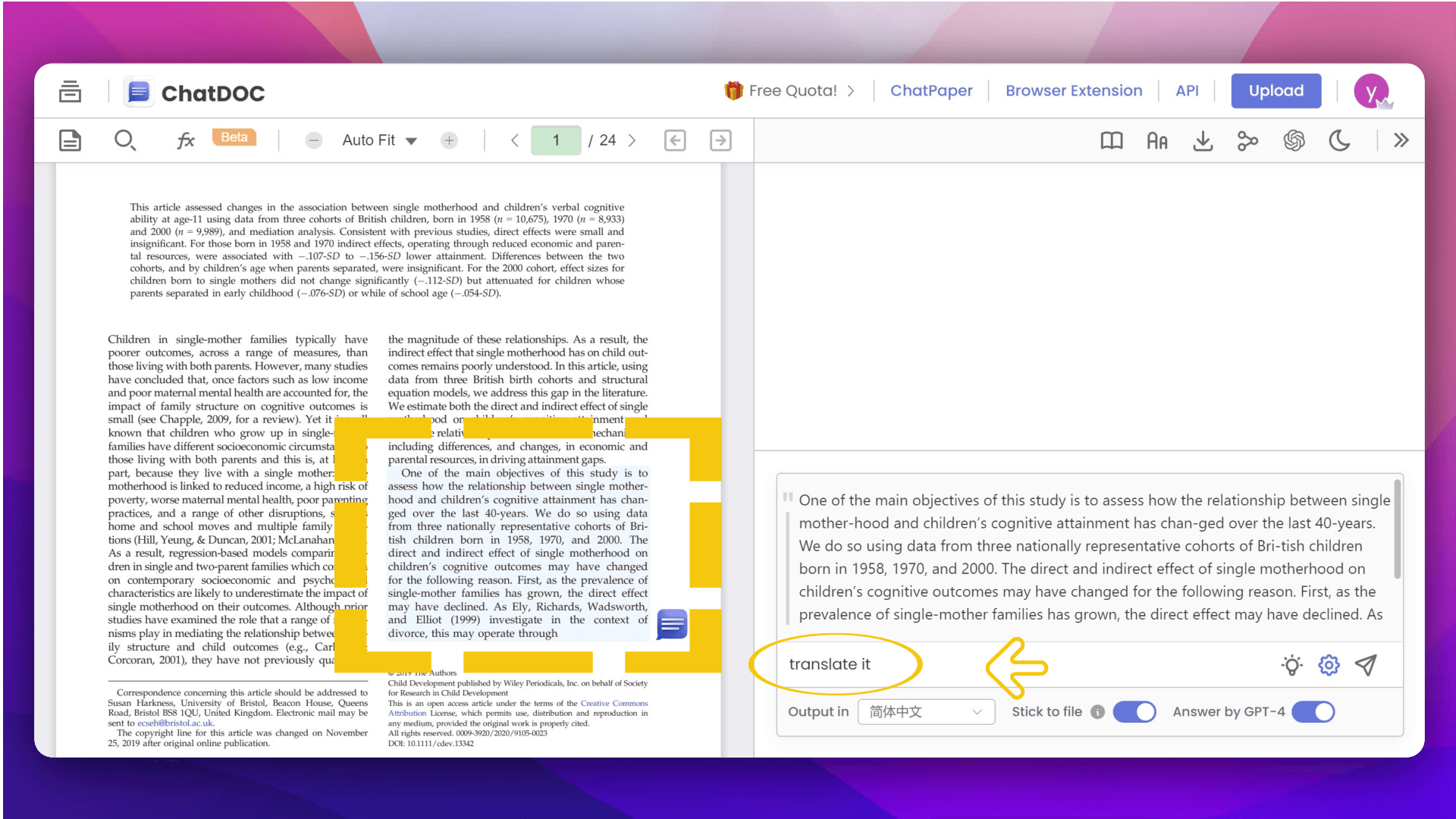
Task: Click the Beta badge
Action: pos(234,137)
